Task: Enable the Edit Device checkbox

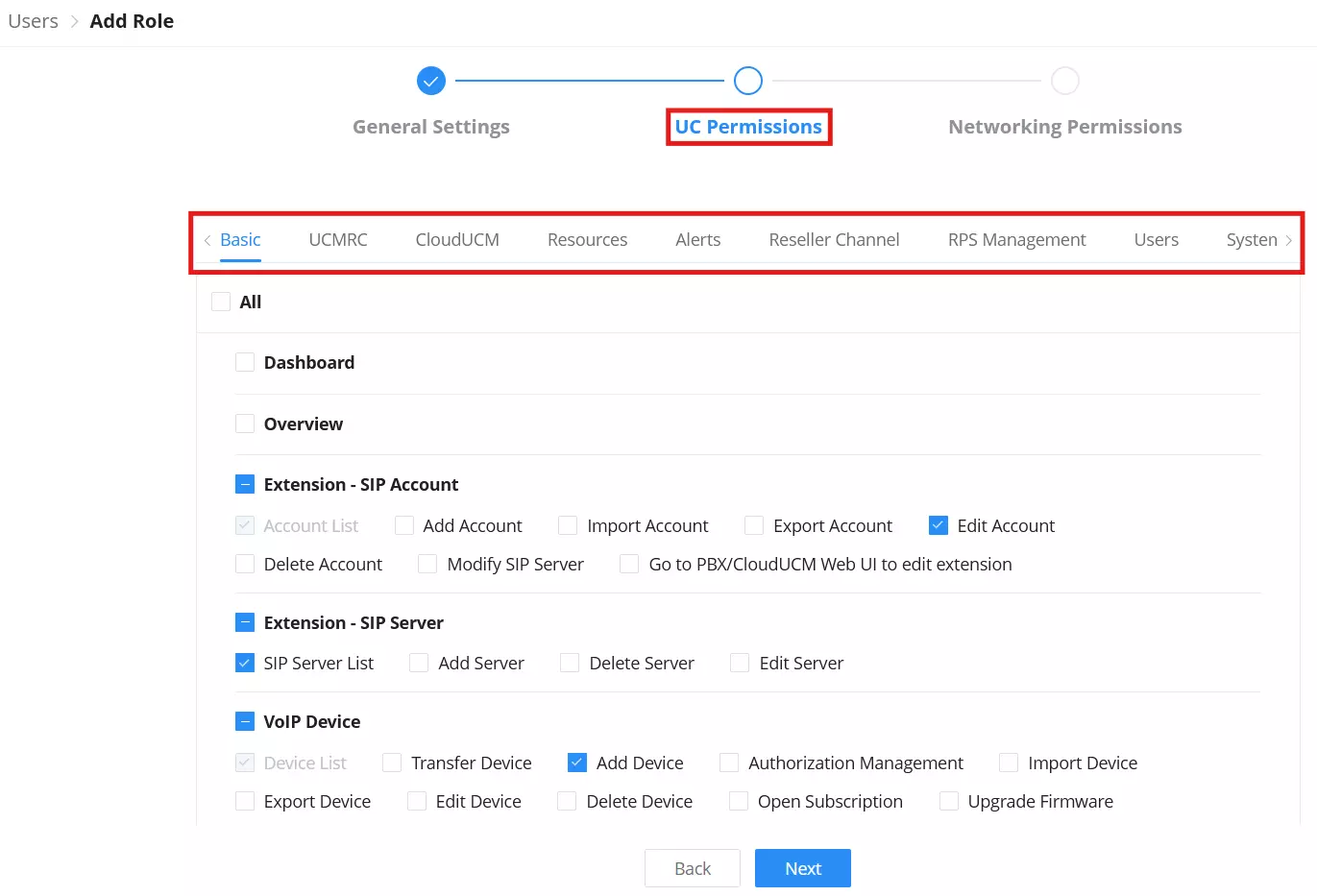Action: point(417,801)
